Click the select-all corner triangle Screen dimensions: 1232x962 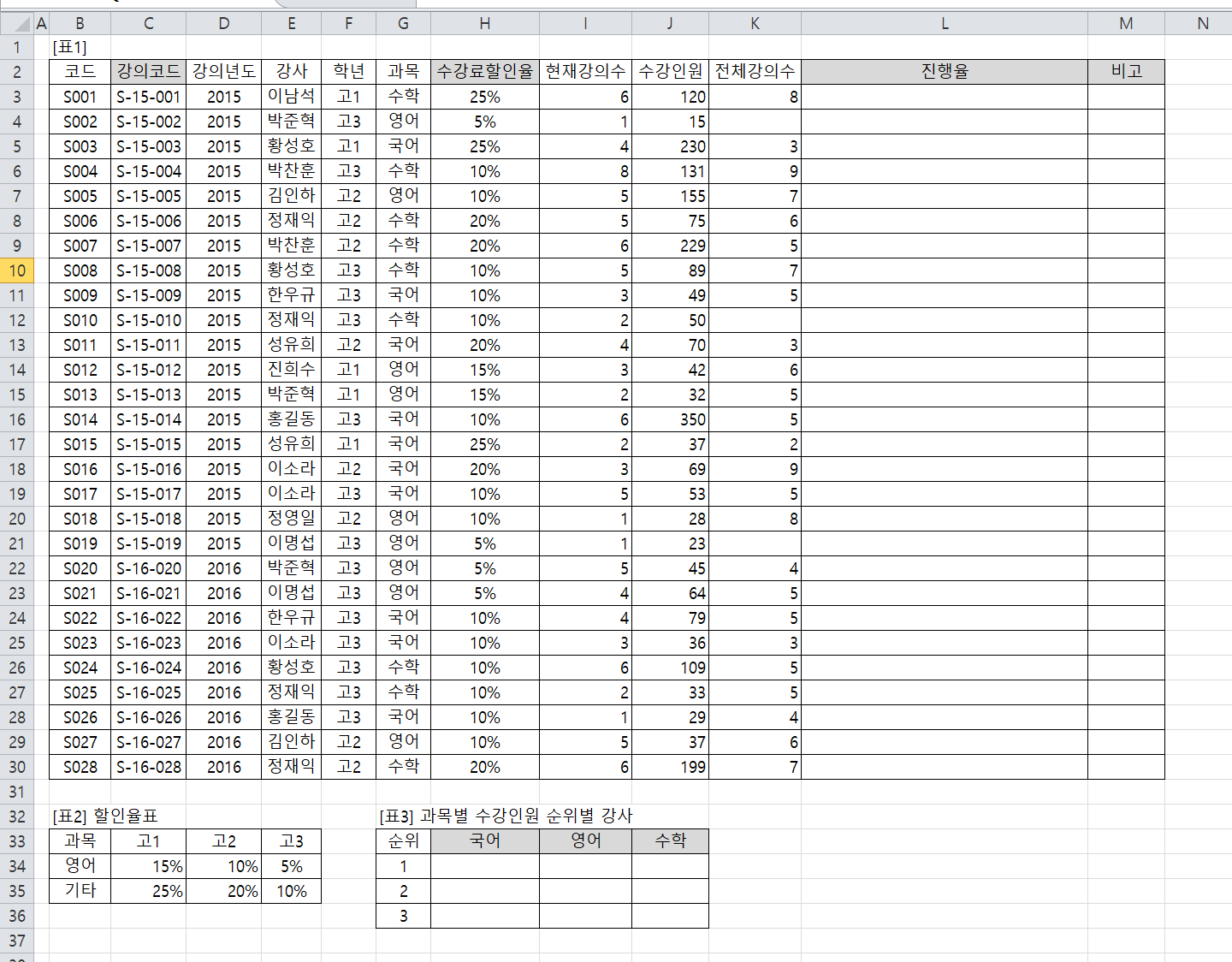point(23,24)
